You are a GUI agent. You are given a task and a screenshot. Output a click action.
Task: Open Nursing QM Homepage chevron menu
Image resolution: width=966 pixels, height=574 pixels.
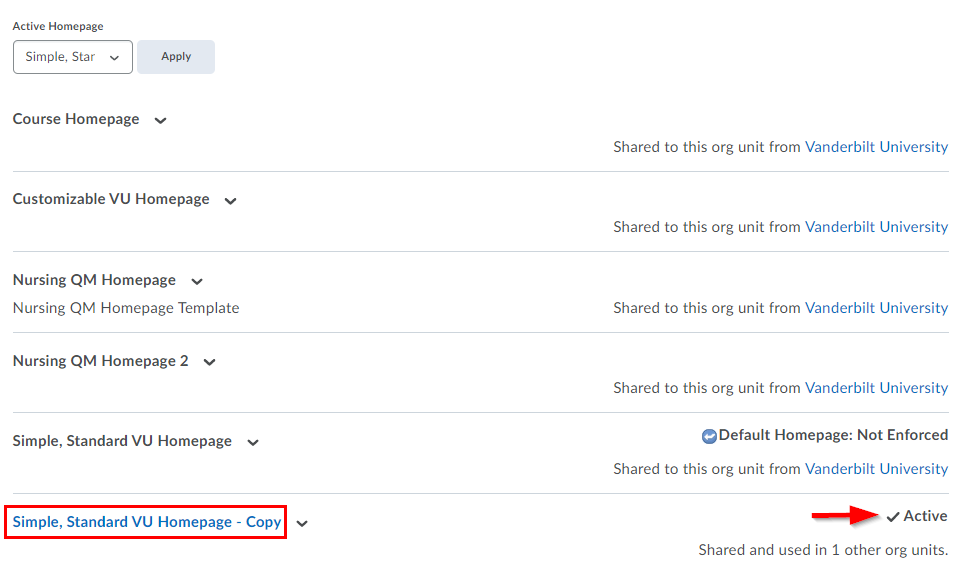click(197, 281)
